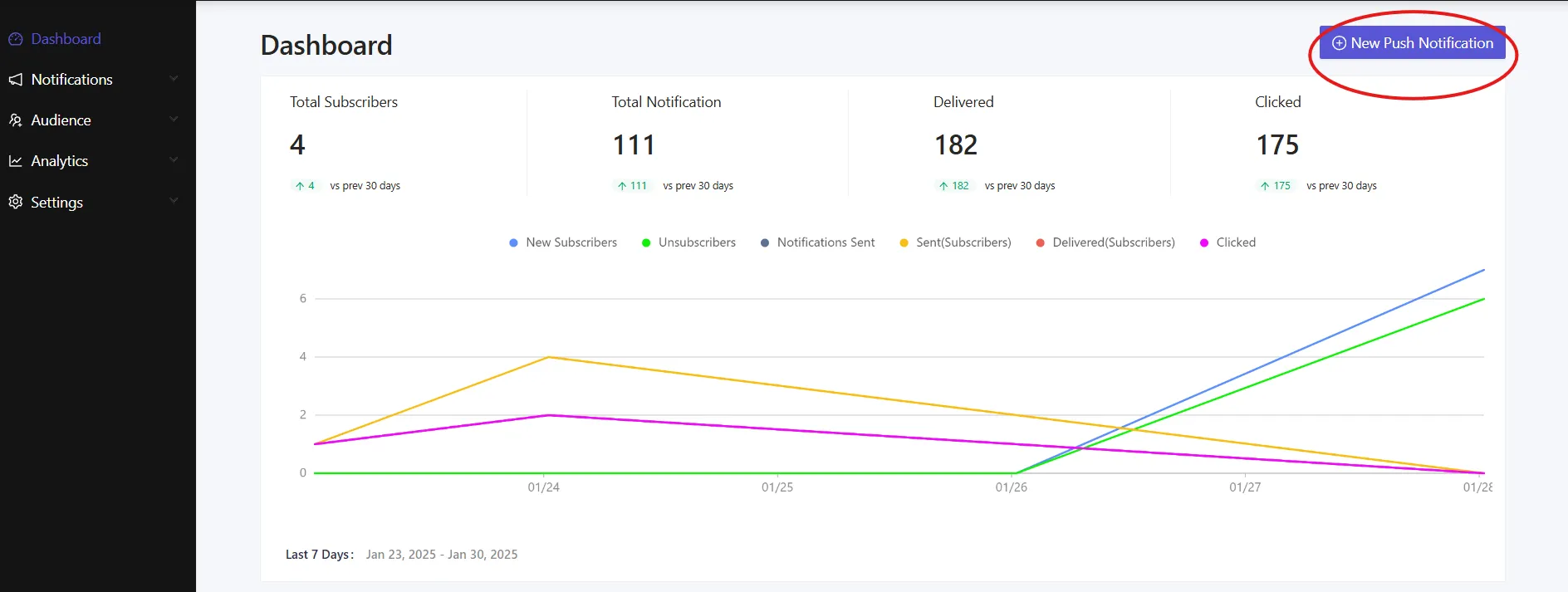This screenshot has height=592, width=1568.
Task: Click the Total Notification count 111
Action: point(634,145)
